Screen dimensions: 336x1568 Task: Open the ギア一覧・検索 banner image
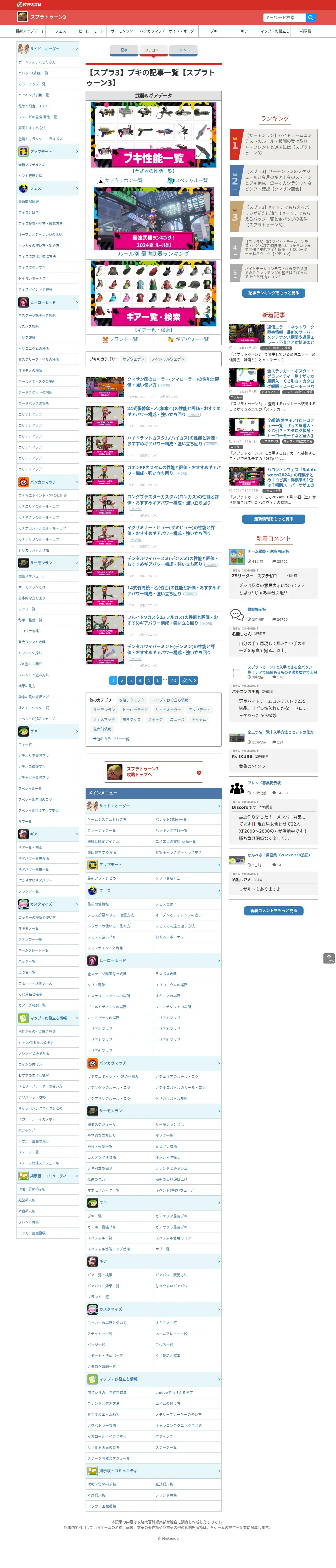coord(154,294)
